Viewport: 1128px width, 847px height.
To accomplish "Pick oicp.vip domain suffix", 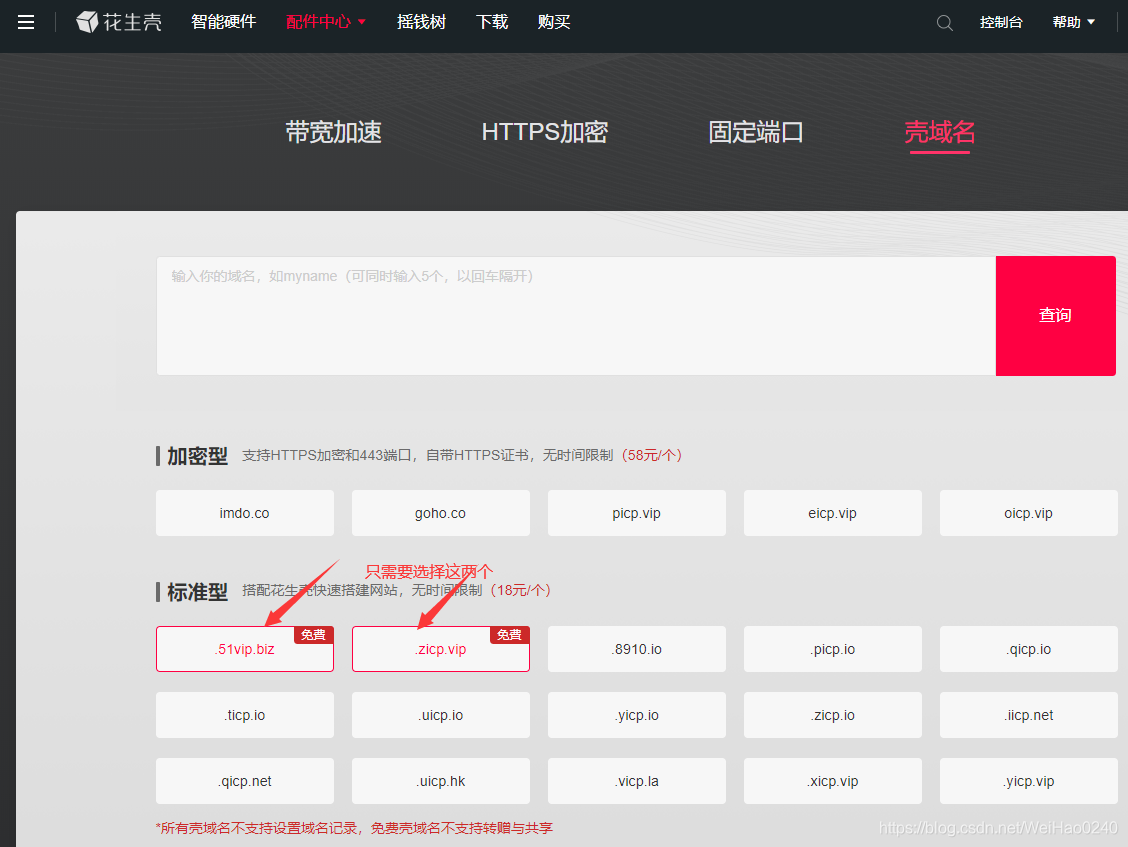I will 1029,513.
